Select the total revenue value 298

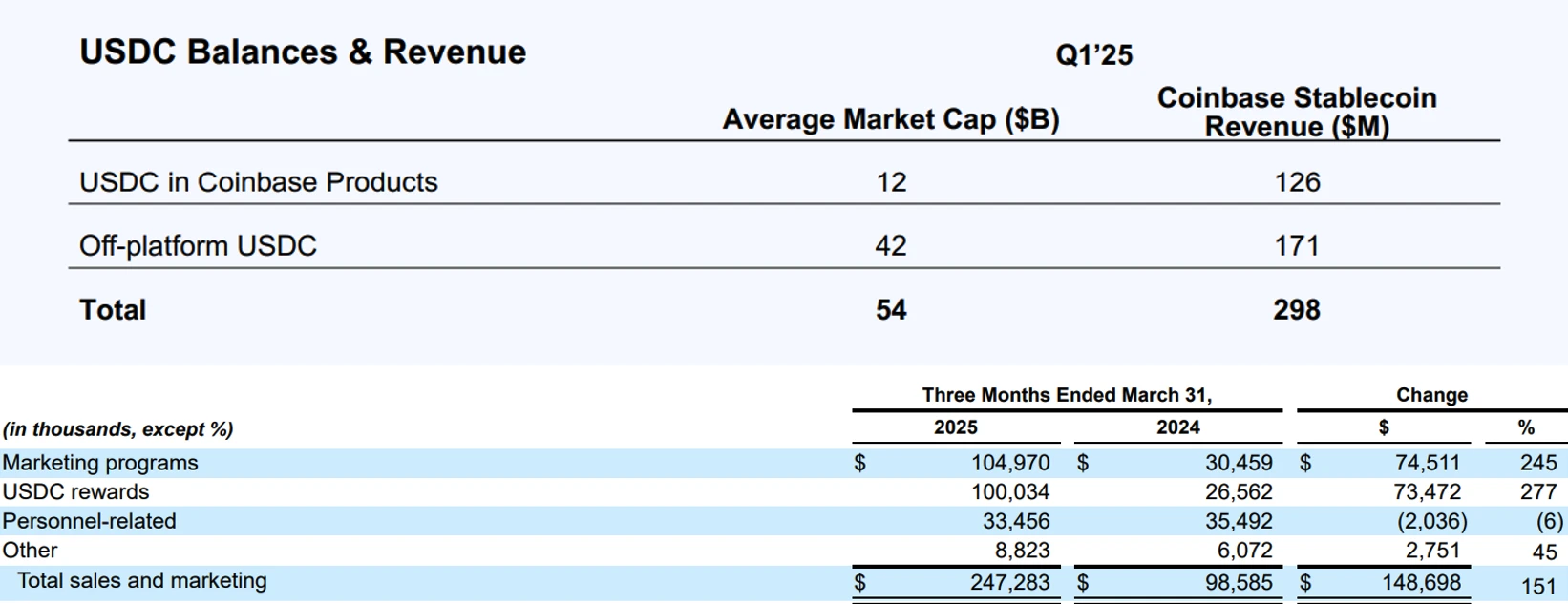1297,310
